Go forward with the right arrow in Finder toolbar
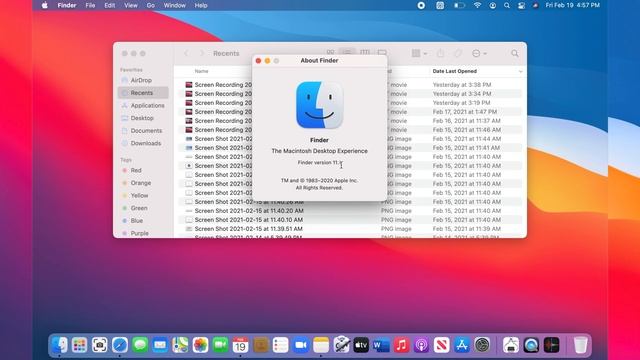 click(x=202, y=53)
